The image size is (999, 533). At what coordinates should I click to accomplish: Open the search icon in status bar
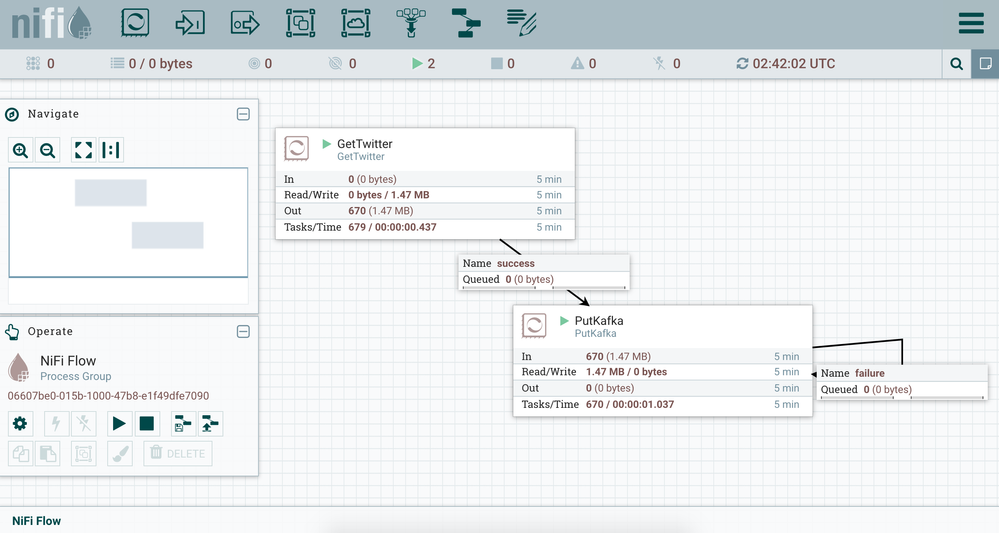point(957,64)
